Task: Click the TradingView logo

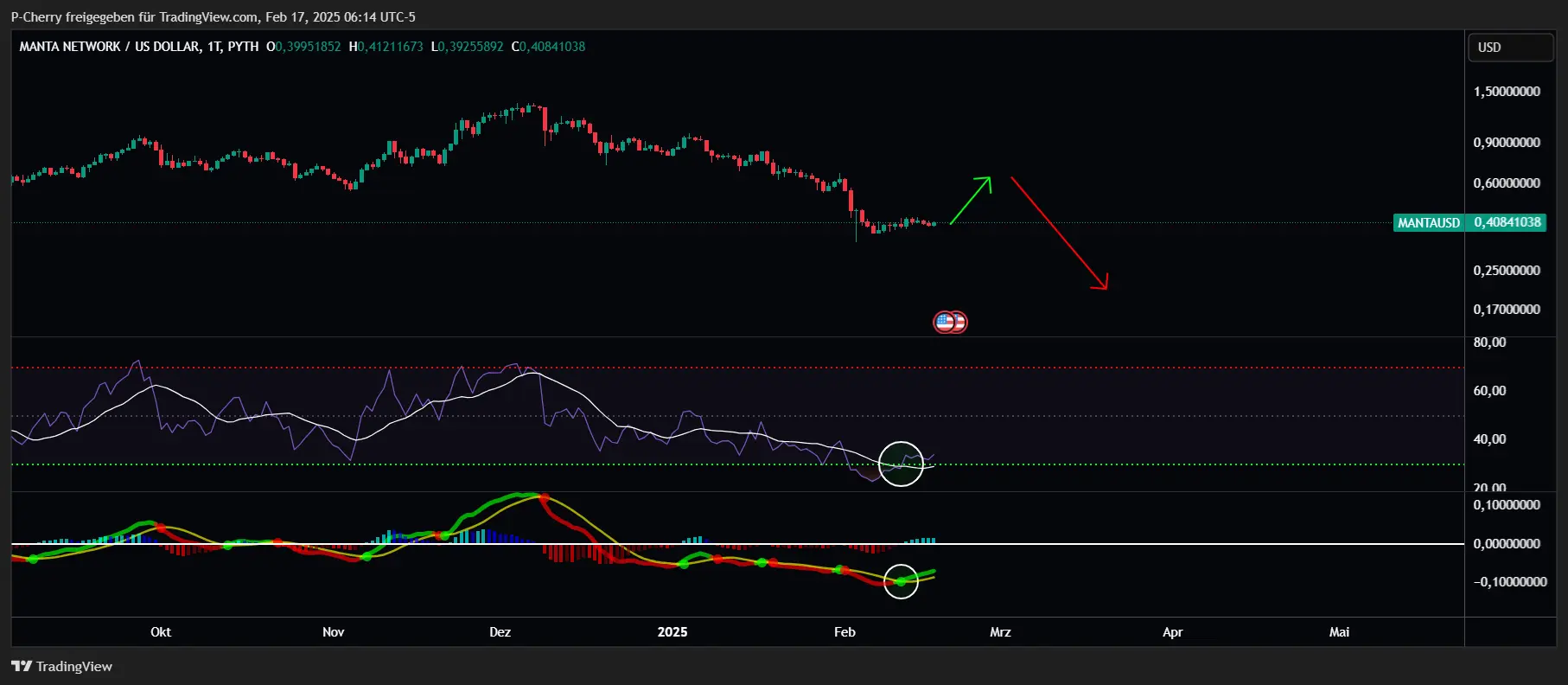Action: pos(61,666)
